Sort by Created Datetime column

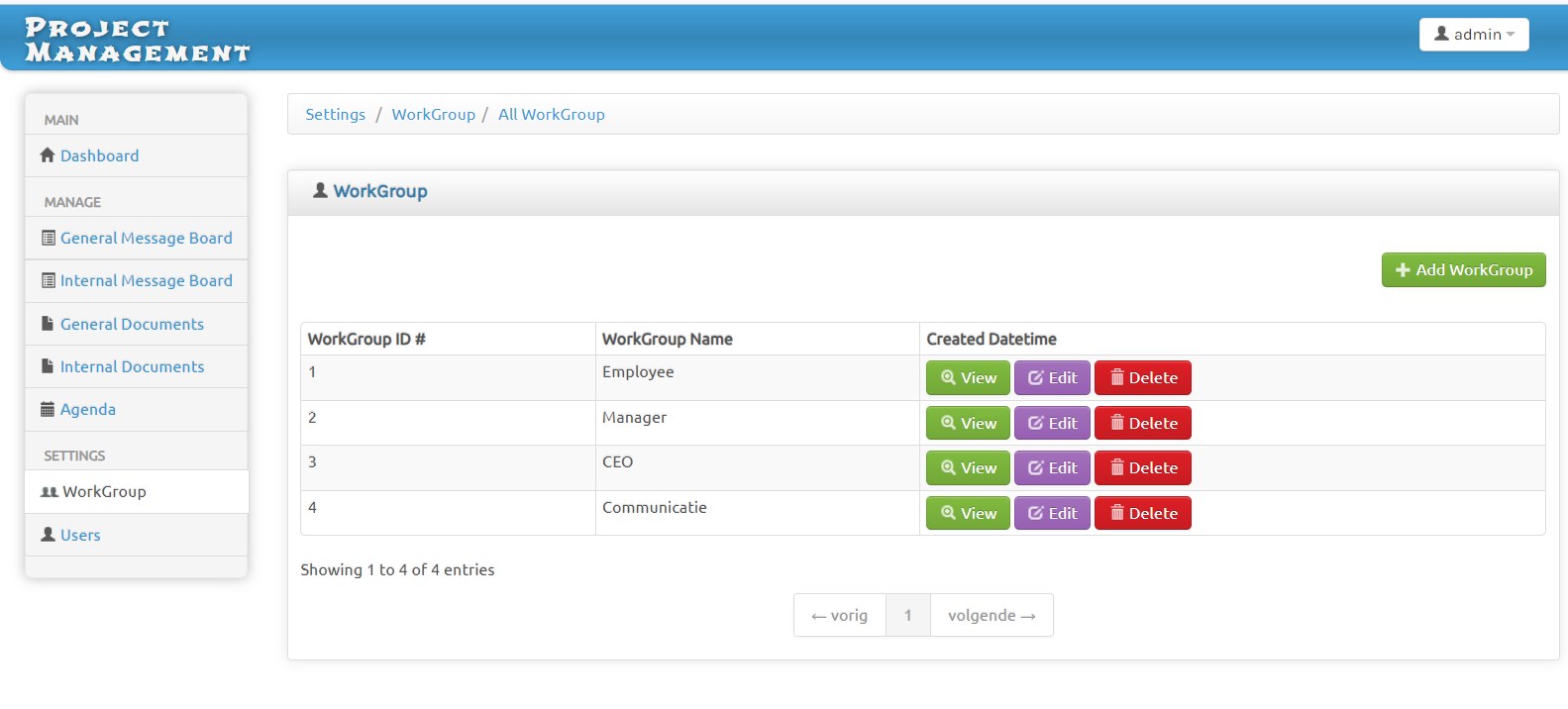tap(1232, 339)
